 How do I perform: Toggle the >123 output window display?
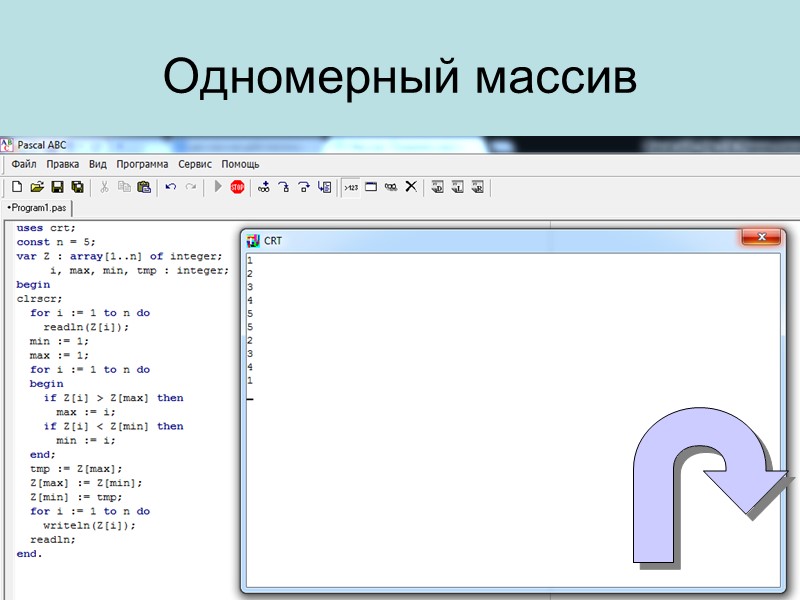[351, 187]
